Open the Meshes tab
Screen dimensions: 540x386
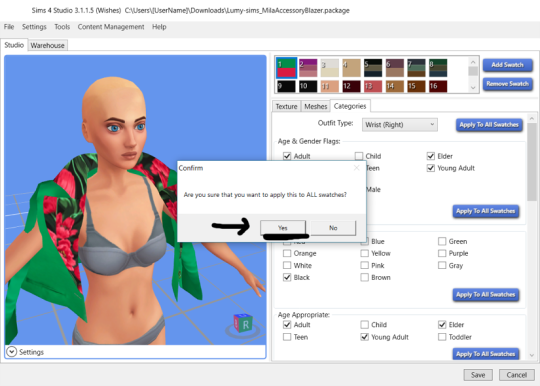pyautogui.click(x=315, y=106)
